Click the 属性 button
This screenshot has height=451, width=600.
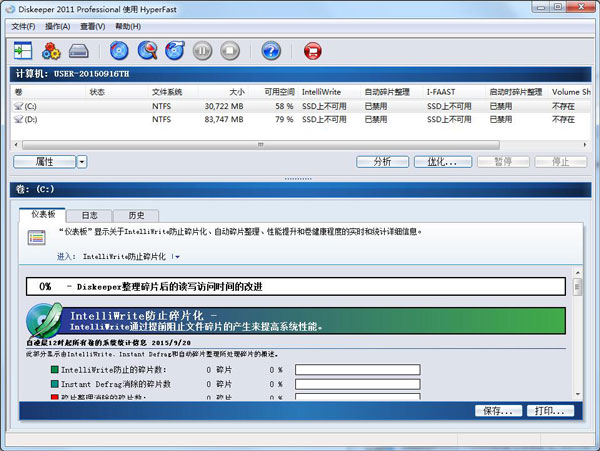click(44, 162)
